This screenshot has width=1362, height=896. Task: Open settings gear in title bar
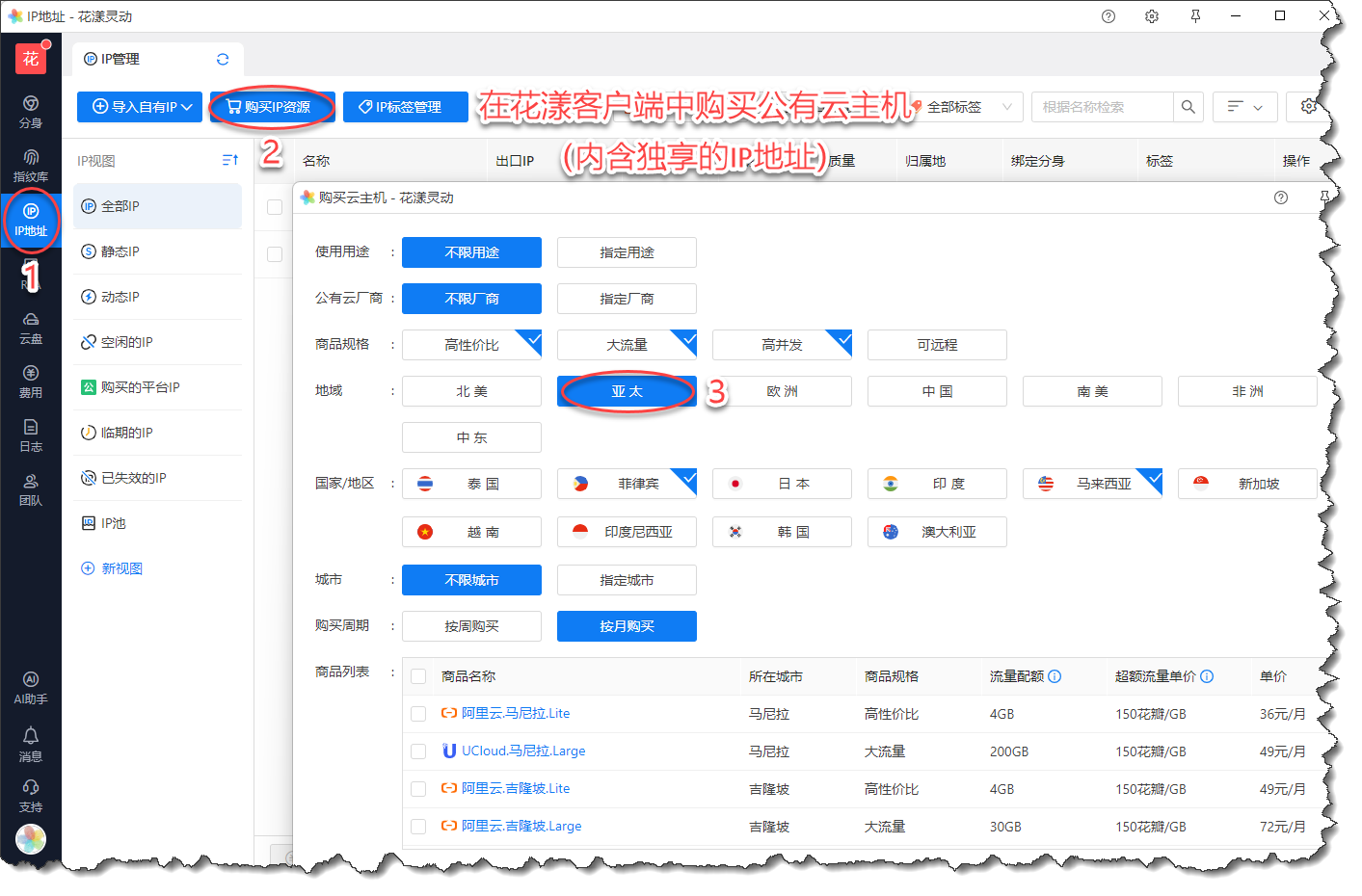tap(1152, 16)
